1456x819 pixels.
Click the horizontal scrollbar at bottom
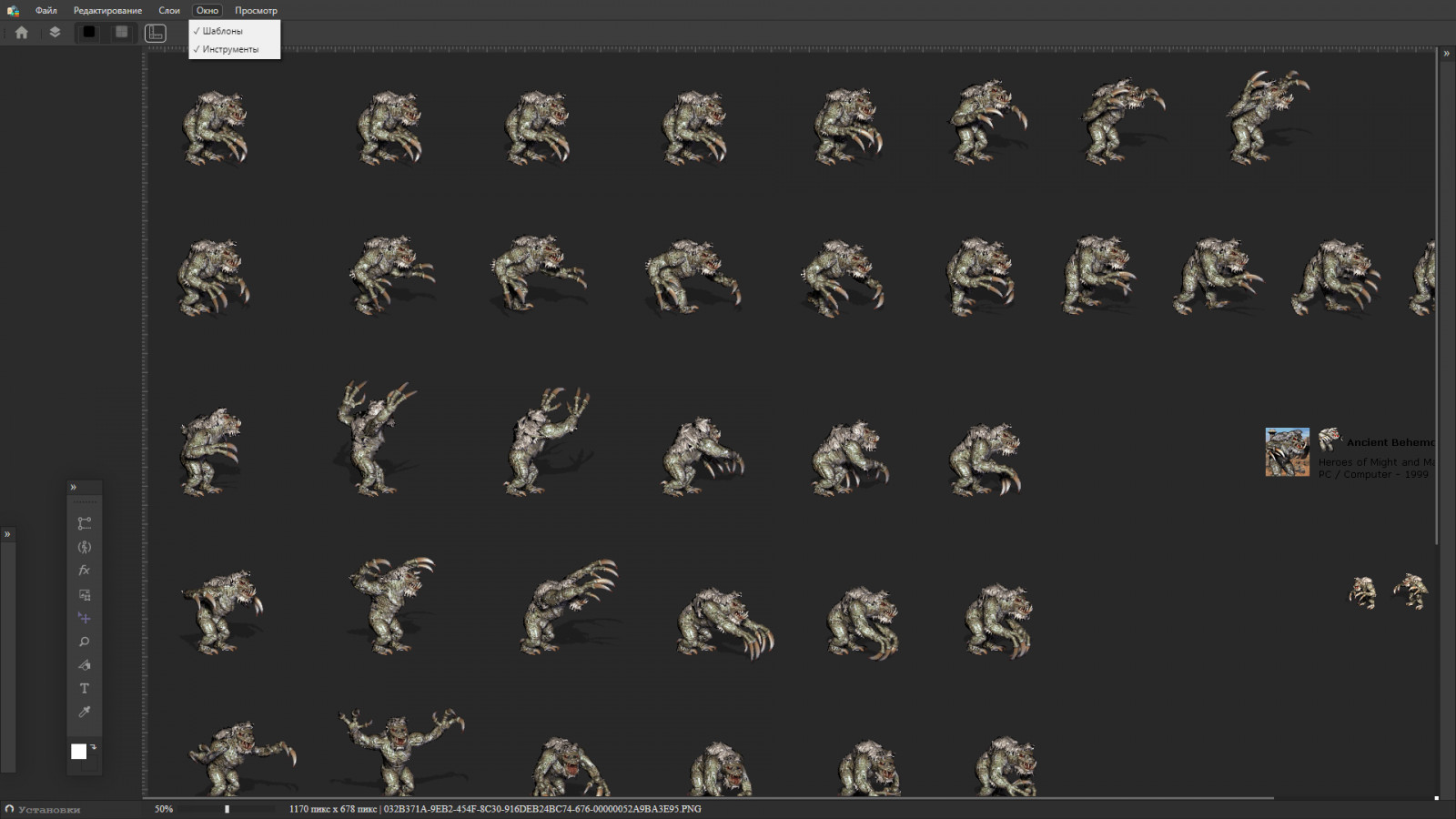(x=710, y=797)
